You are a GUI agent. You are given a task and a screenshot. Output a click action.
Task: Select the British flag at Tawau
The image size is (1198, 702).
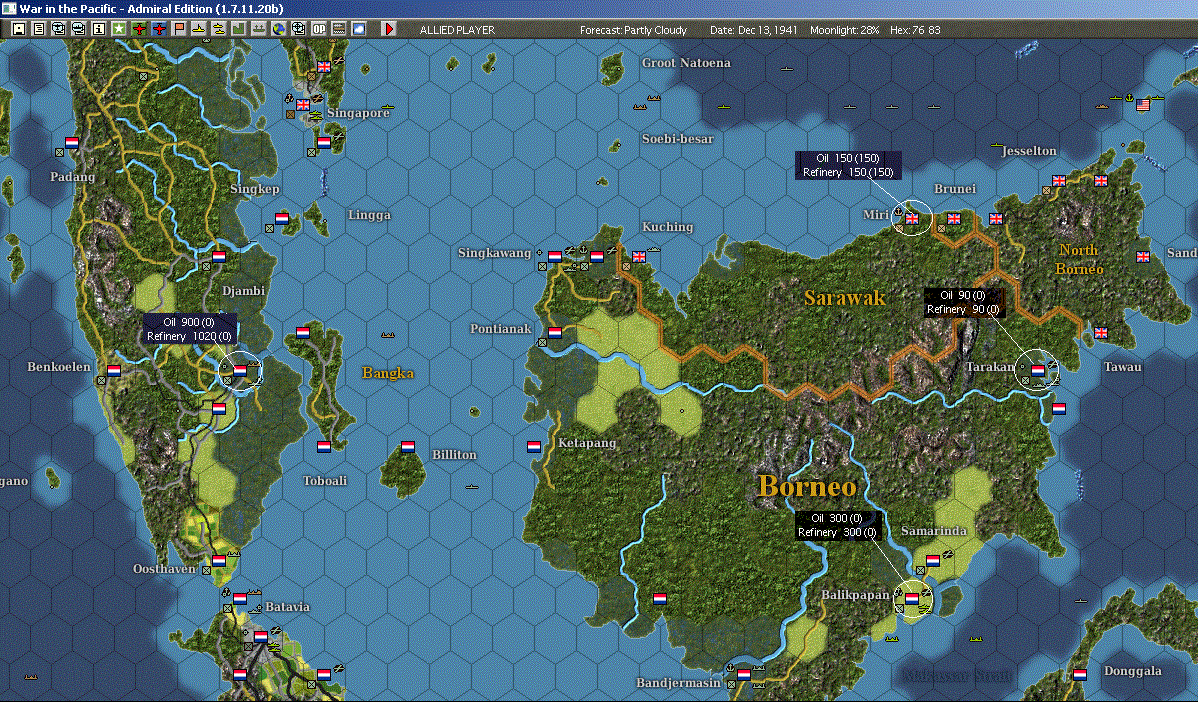pyautogui.click(x=1101, y=332)
